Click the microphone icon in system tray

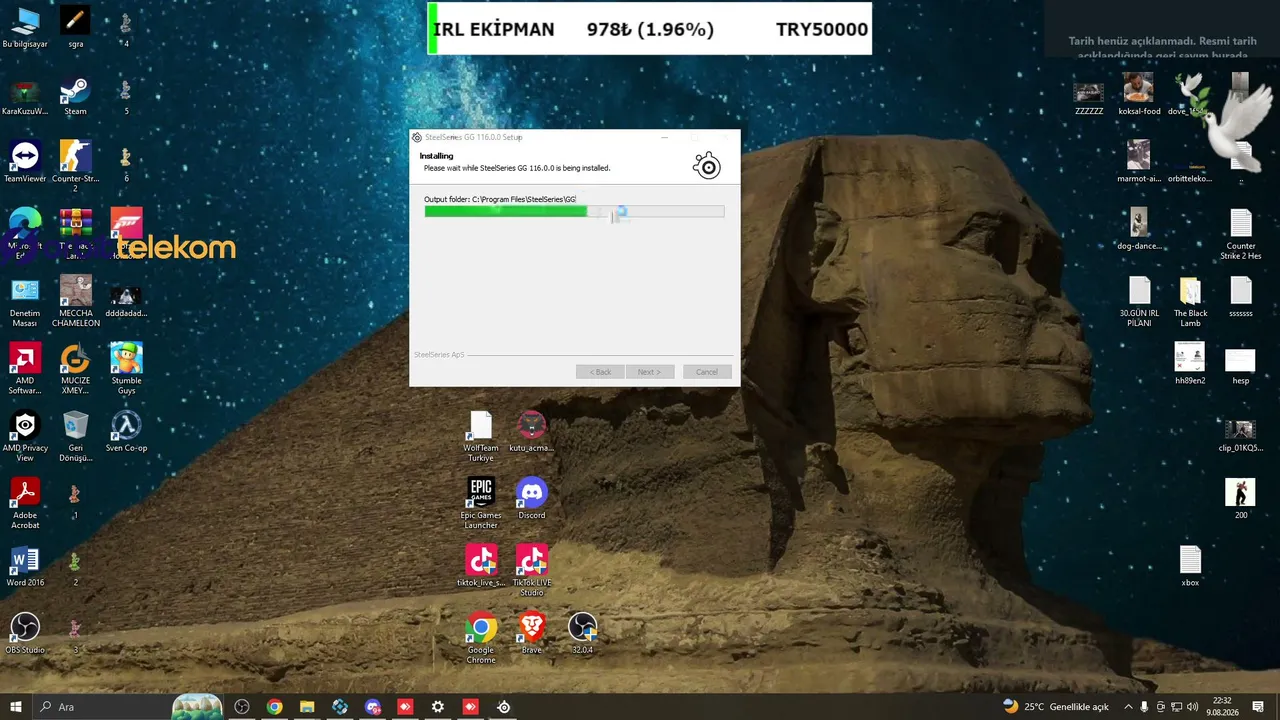1144,707
